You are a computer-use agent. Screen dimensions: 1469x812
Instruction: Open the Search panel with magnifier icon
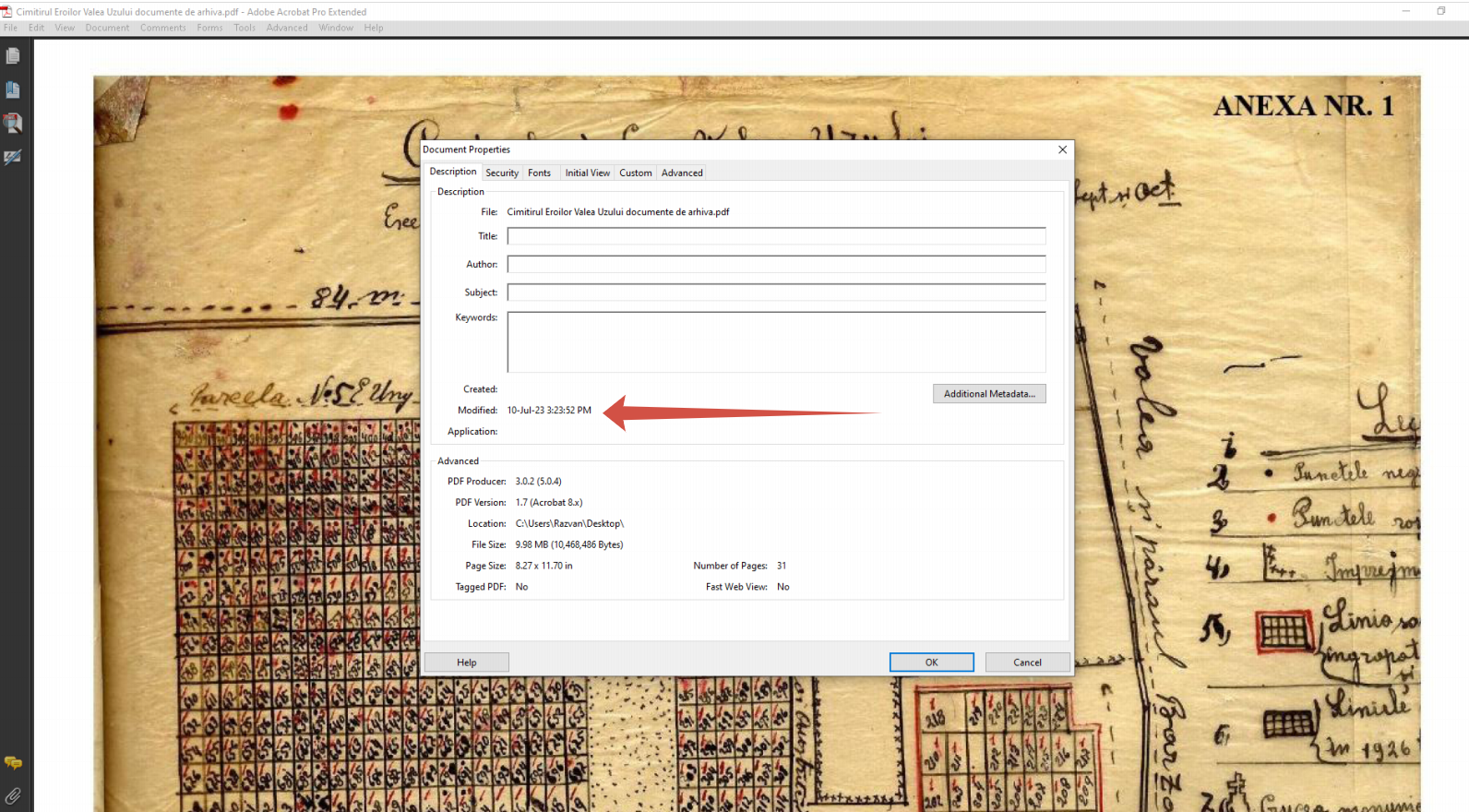click(x=13, y=123)
